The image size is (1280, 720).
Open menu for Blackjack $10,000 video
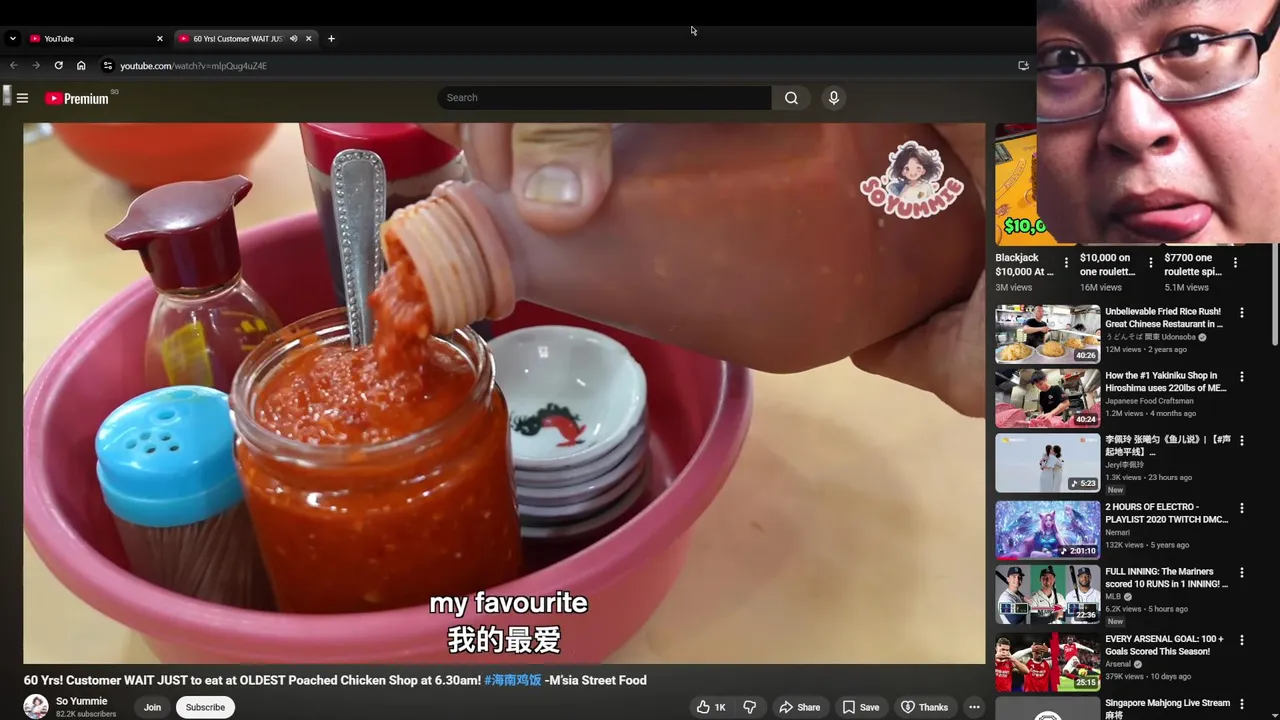pos(1066,263)
